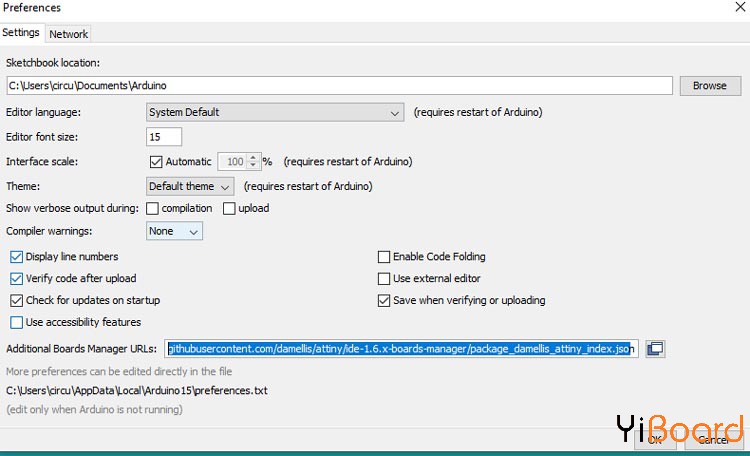The height and width of the screenshot is (456, 750).
Task: Toggle Display line numbers checkbox
Action: 17,257
